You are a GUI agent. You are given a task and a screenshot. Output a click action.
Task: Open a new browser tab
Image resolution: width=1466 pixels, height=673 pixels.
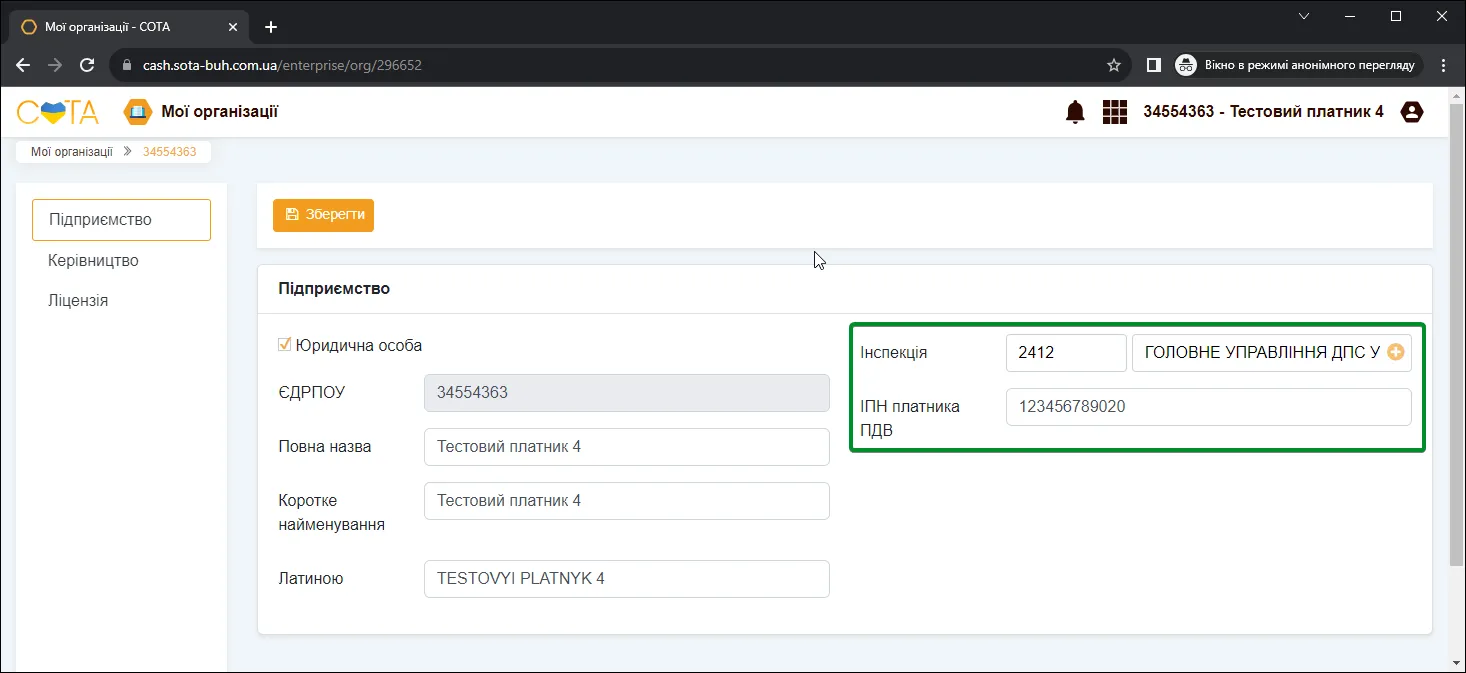coord(270,27)
